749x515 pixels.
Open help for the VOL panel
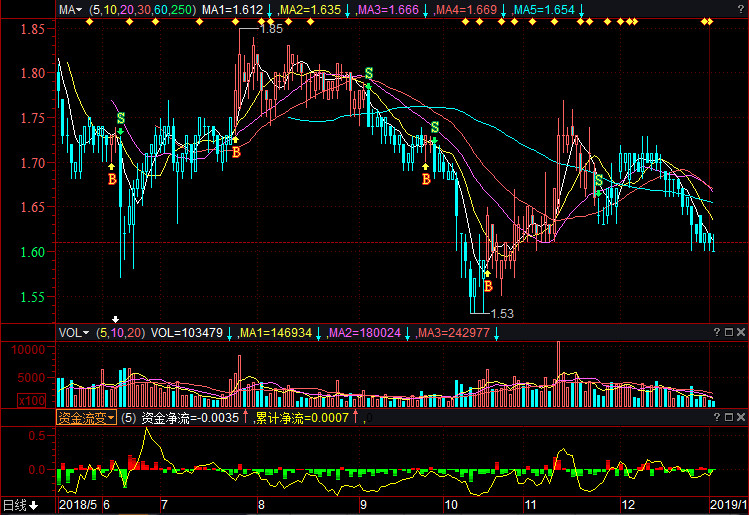pyautogui.click(x=717, y=332)
